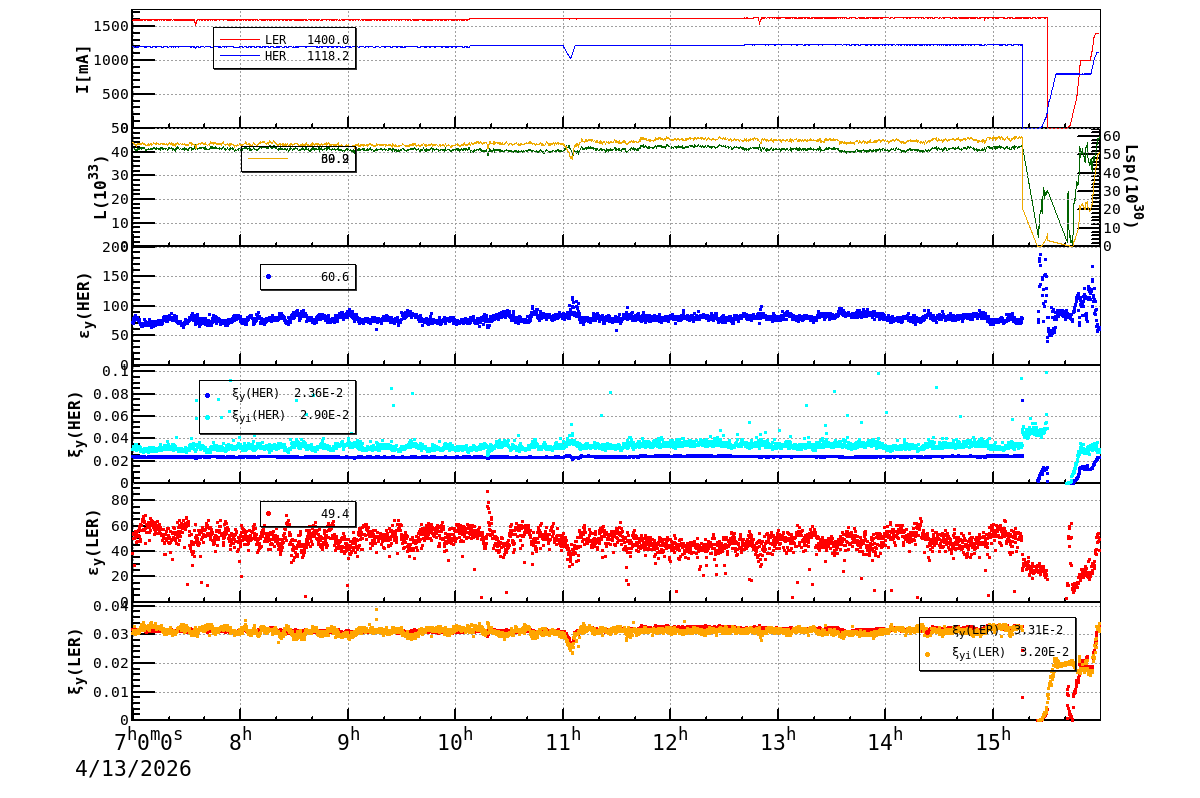Click the 8h time axis label
Screen dimensions: 1200x798
click(x=241, y=742)
